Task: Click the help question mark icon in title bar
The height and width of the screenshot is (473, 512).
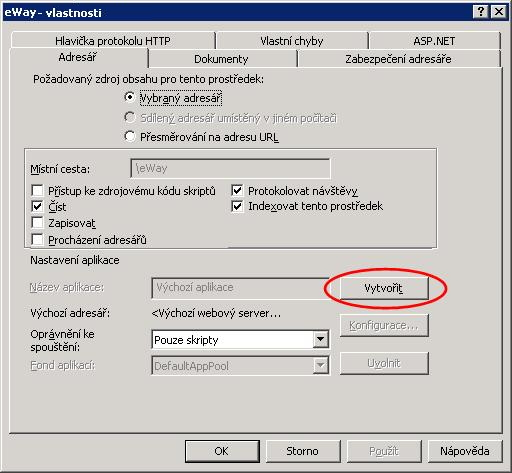Action: (x=480, y=12)
